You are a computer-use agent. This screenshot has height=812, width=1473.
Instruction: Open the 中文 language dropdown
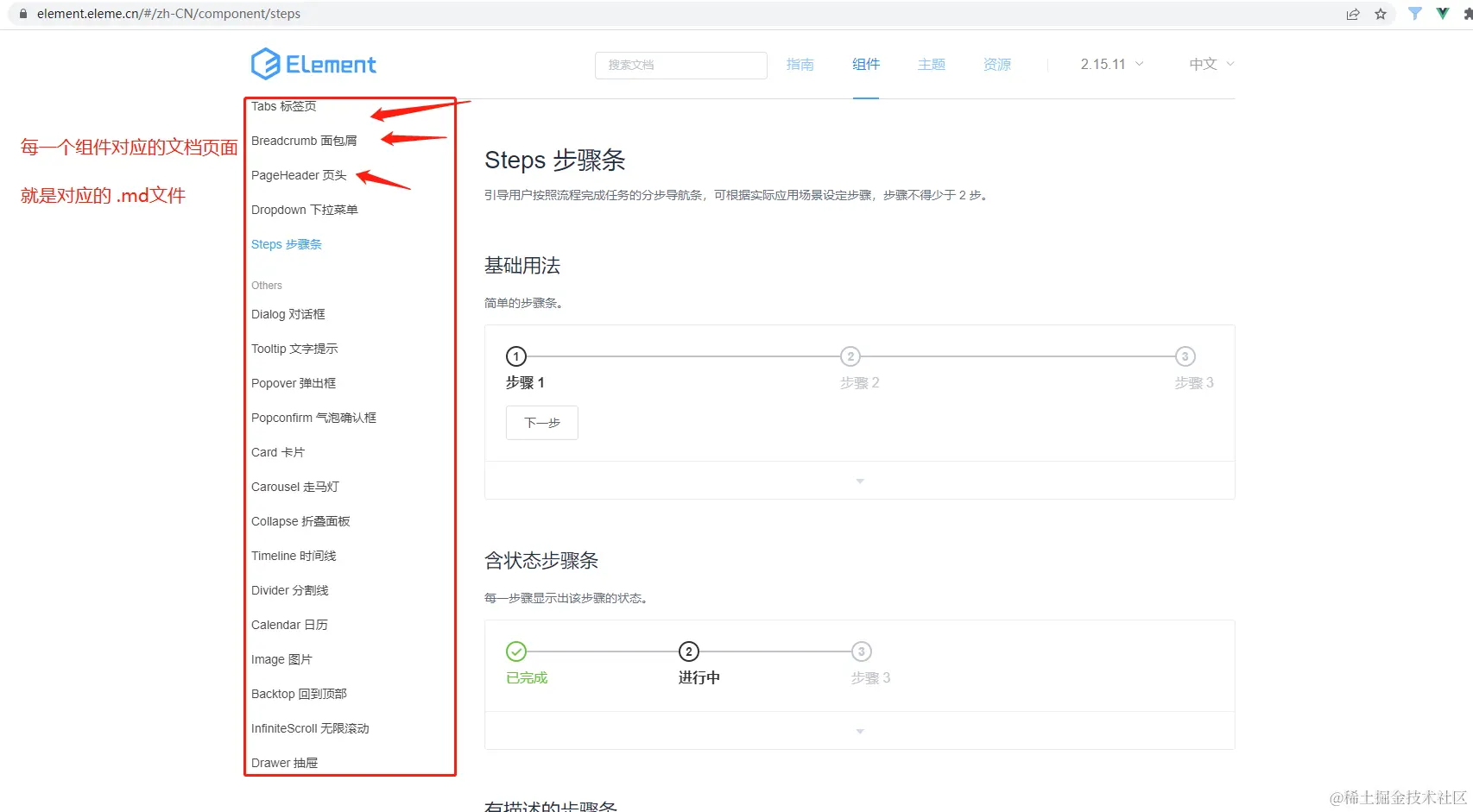click(x=1211, y=64)
